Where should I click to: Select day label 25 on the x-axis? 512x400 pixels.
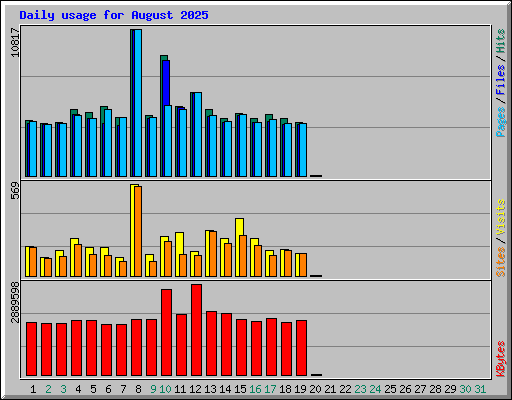pyautogui.click(x=390, y=389)
